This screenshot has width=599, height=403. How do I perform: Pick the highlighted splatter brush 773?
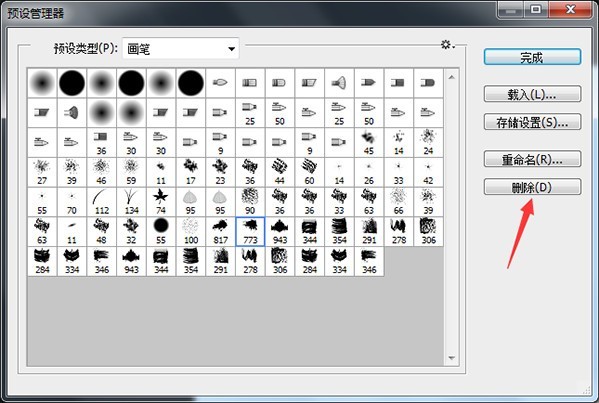click(x=250, y=231)
